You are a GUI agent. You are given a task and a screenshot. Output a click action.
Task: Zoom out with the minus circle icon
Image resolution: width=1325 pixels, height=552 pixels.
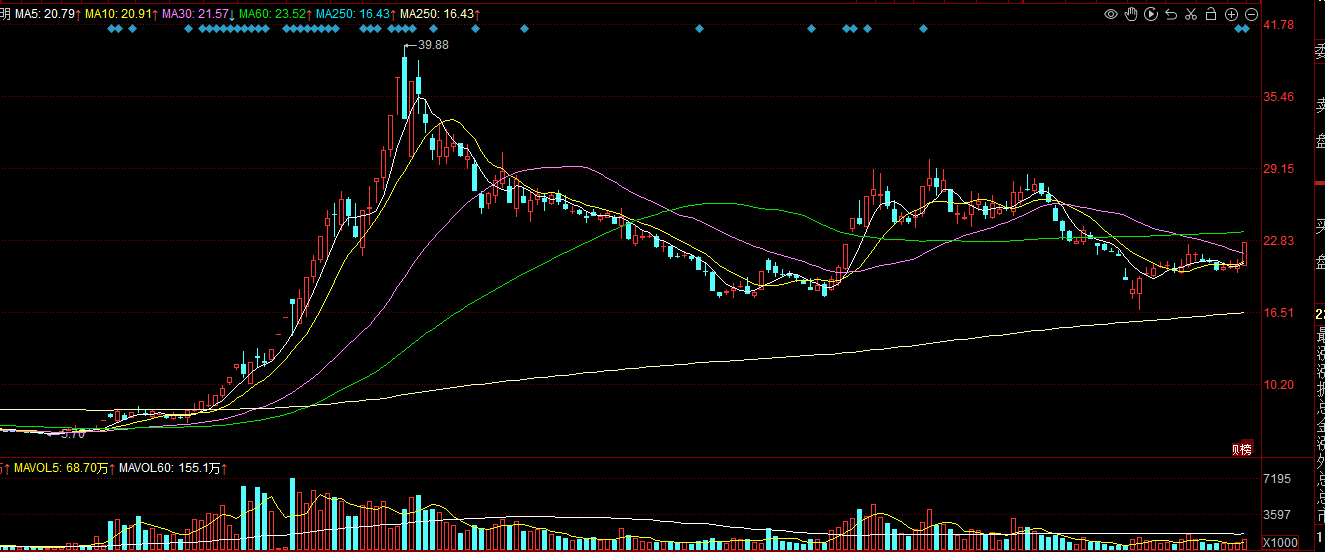[1252, 14]
